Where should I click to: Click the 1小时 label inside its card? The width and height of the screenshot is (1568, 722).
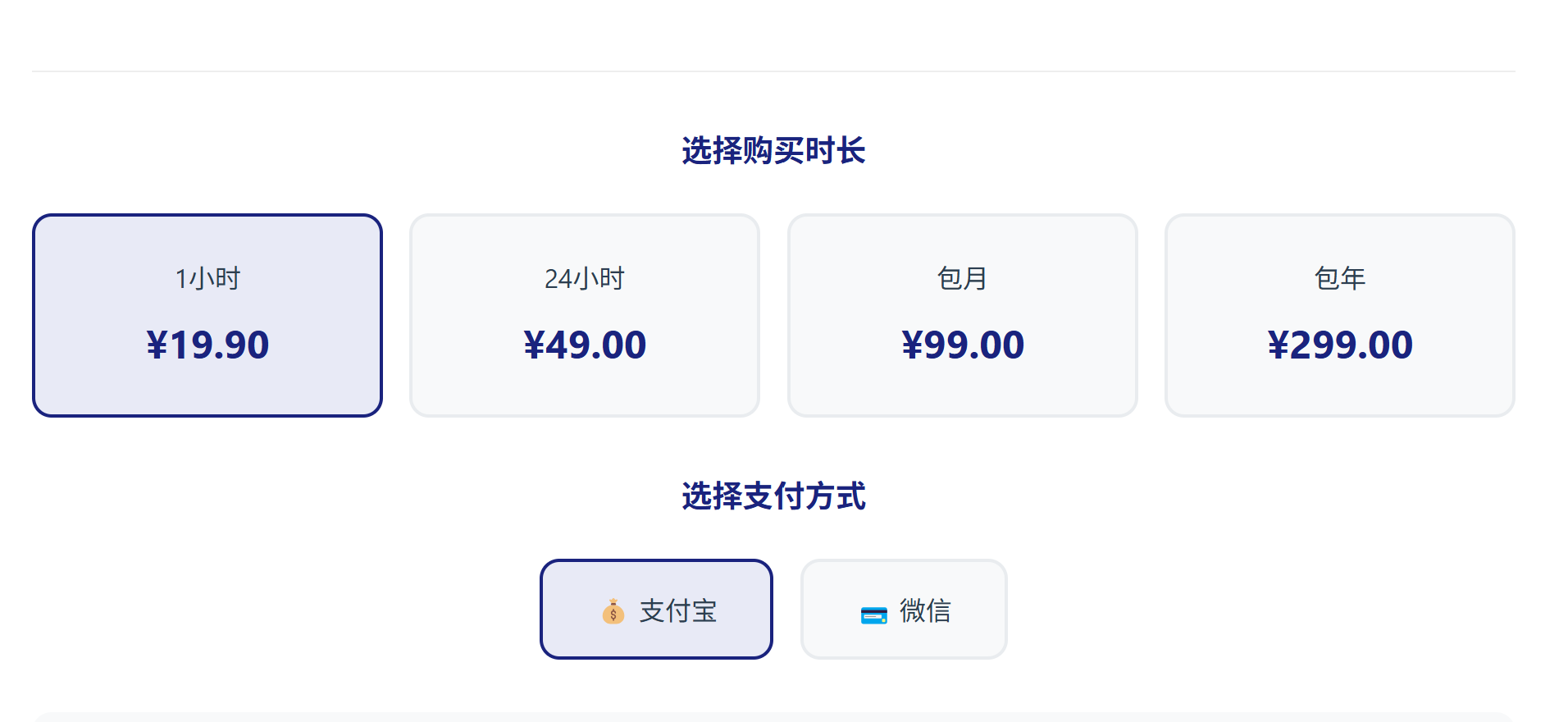(207, 278)
